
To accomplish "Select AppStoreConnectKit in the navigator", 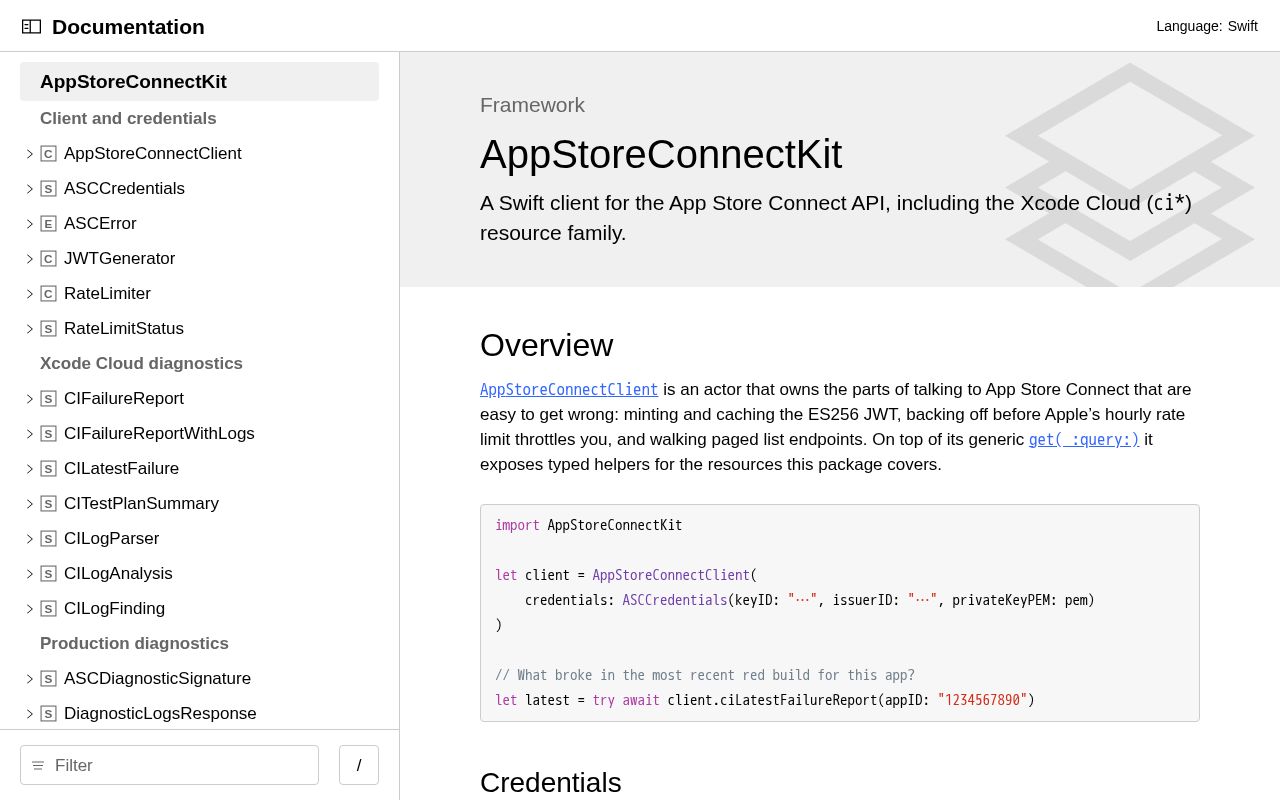I will coord(199,82).
